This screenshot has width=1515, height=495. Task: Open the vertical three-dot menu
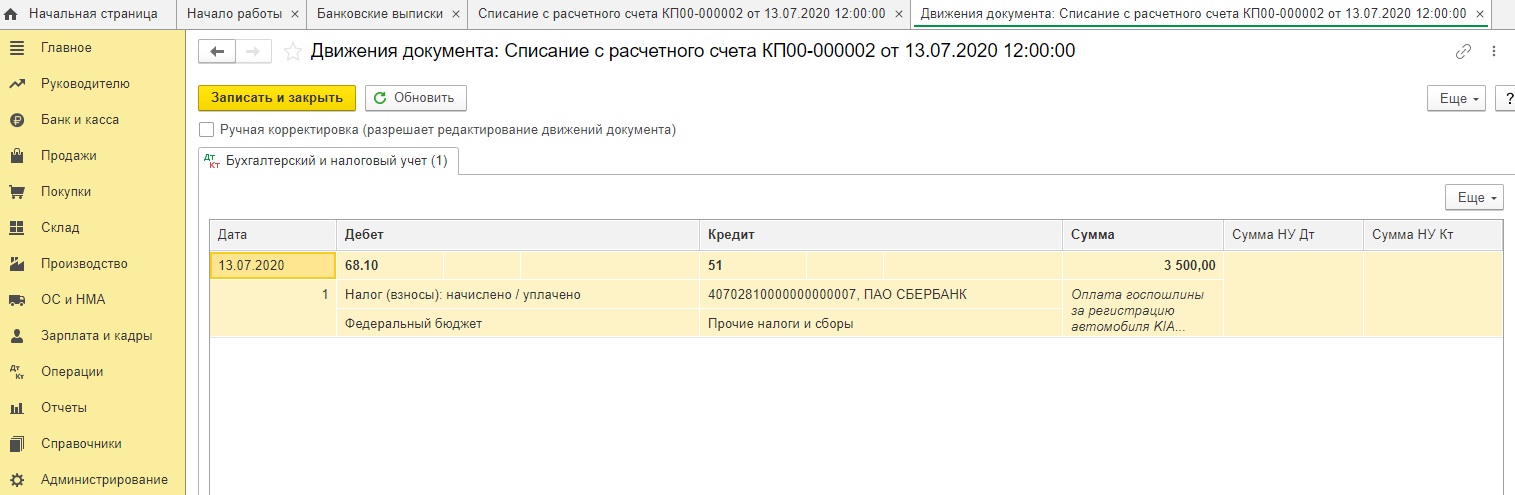(1494, 51)
